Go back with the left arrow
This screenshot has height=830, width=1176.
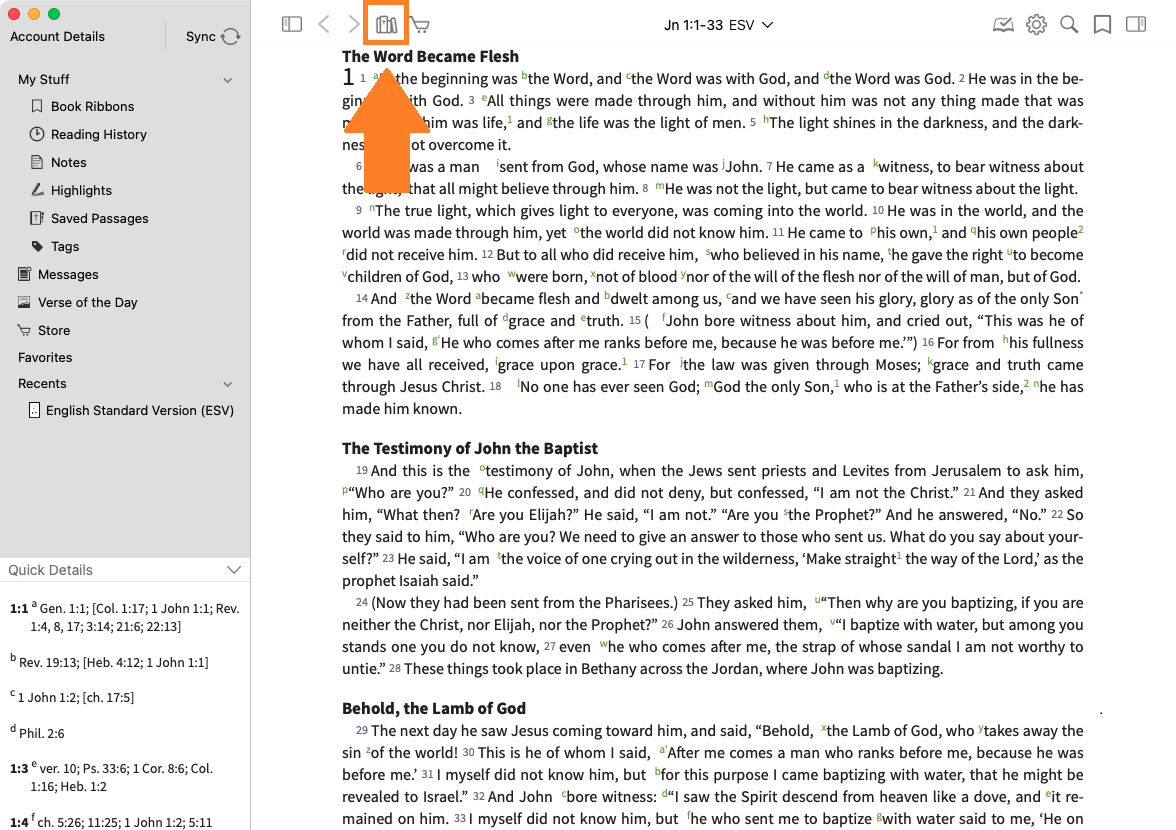(323, 24)
